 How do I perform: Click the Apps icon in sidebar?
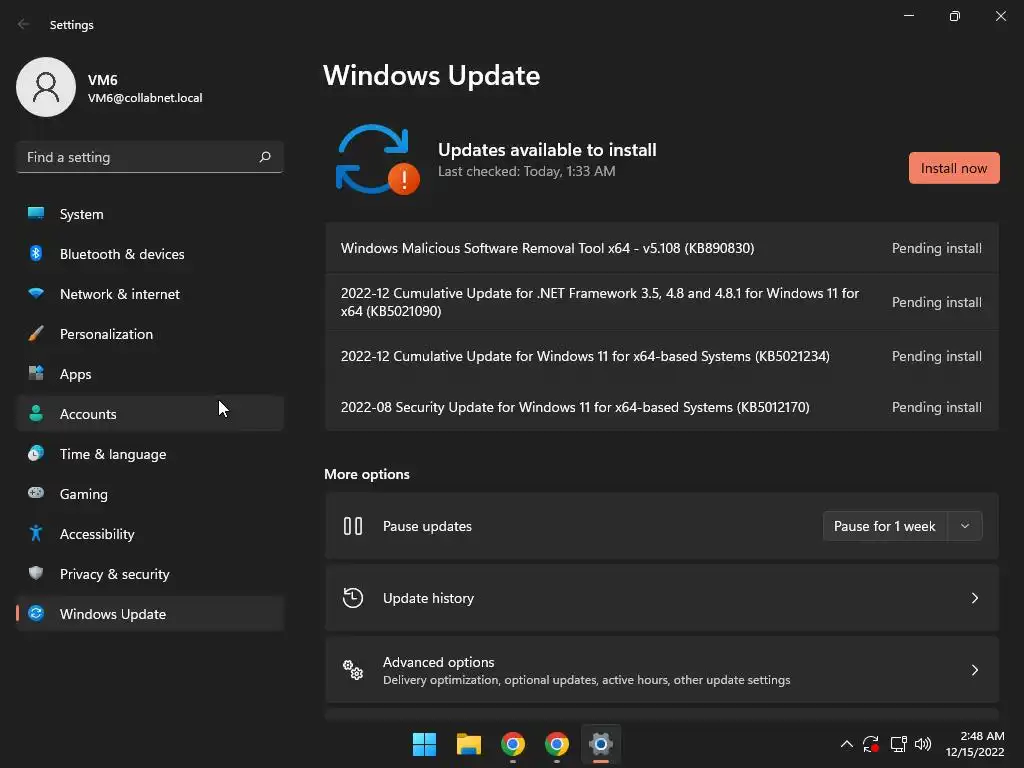coord(36,373)
